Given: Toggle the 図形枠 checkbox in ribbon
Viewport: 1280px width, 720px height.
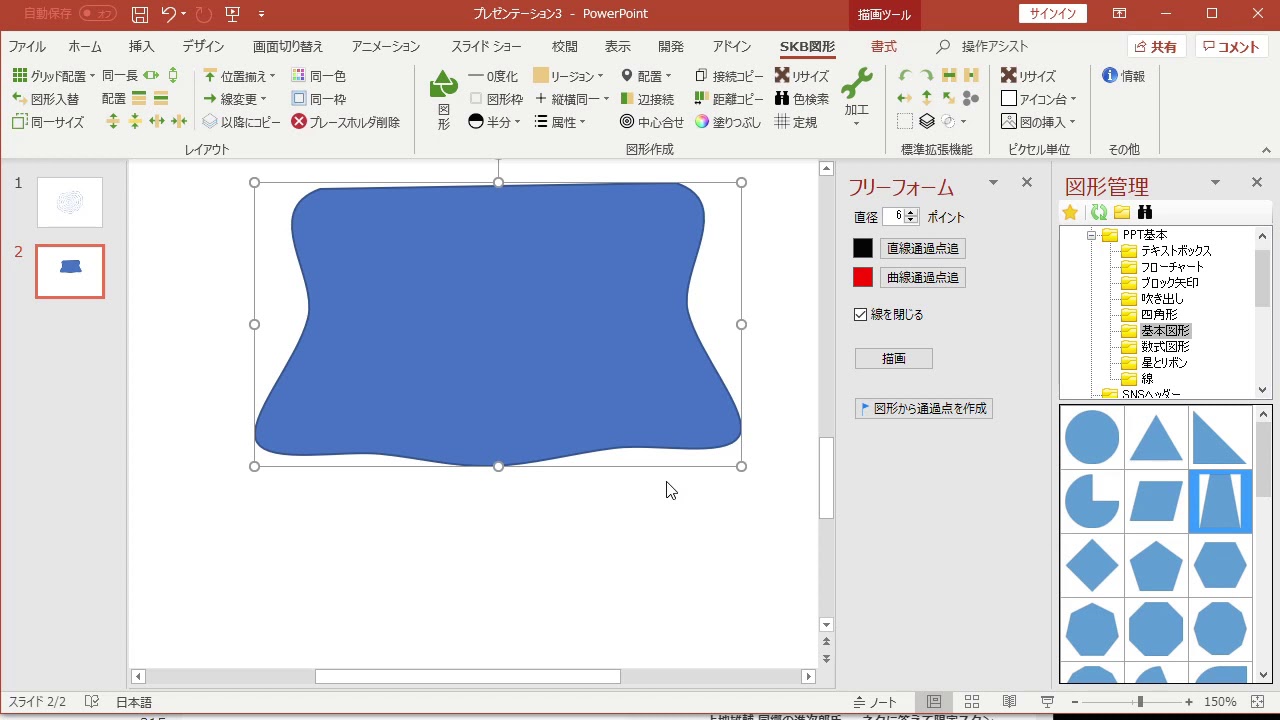Looking at the screenshot, I should pyautogui.click(x=476, y=99).
